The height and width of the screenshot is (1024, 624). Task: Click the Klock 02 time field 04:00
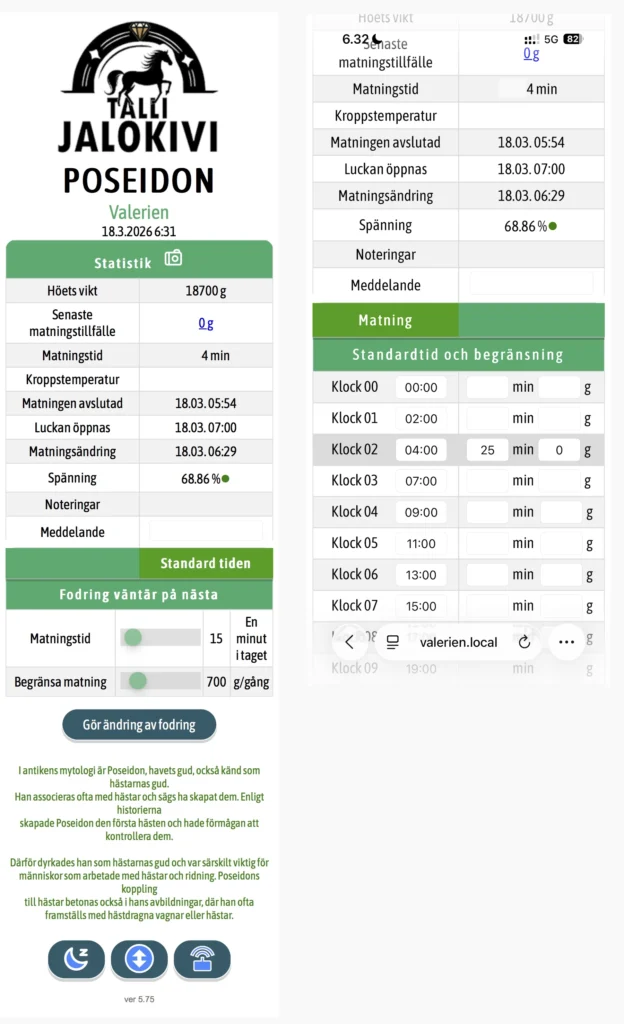pos(421,450)
